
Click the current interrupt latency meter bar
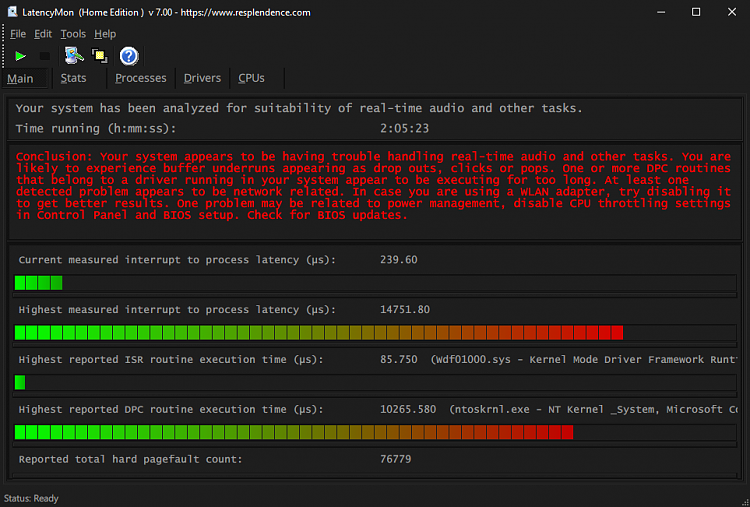tap(375, 283)
